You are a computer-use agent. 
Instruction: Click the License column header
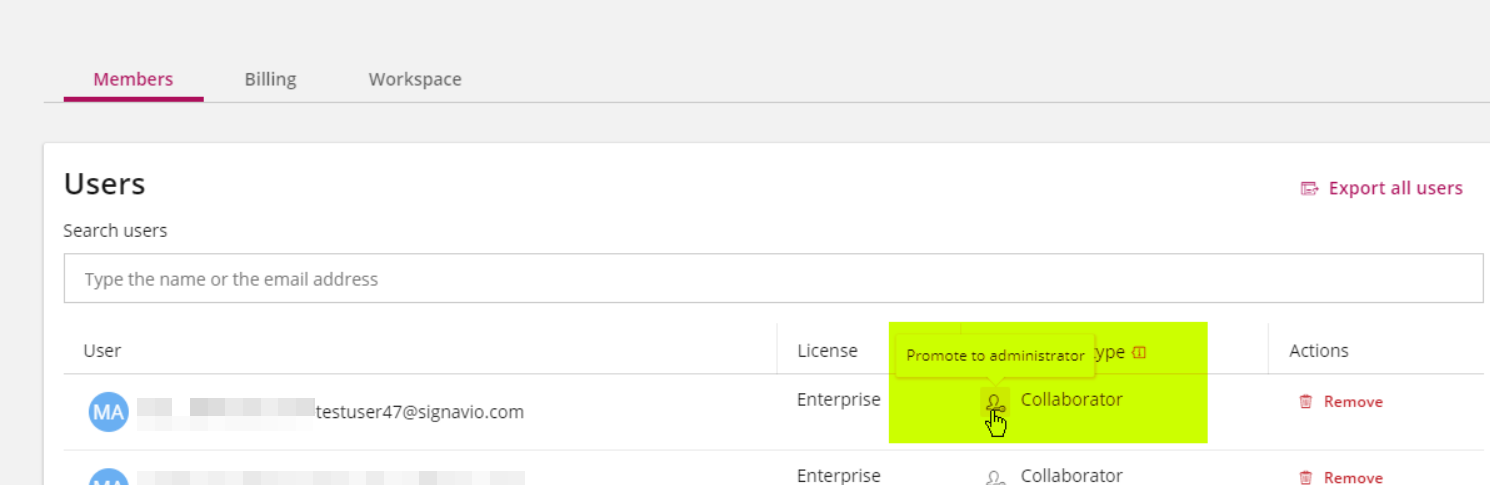(x=827, y=351)
